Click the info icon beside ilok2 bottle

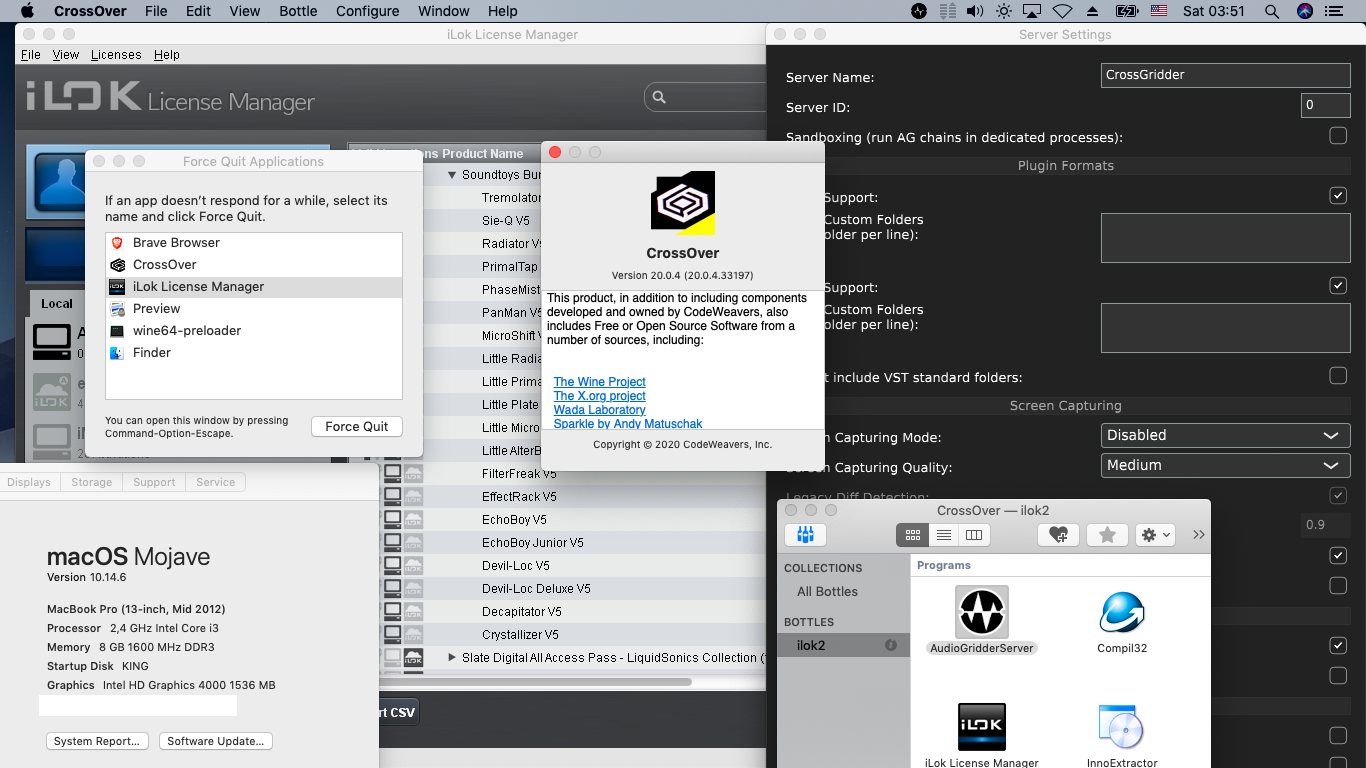point(891,646)
